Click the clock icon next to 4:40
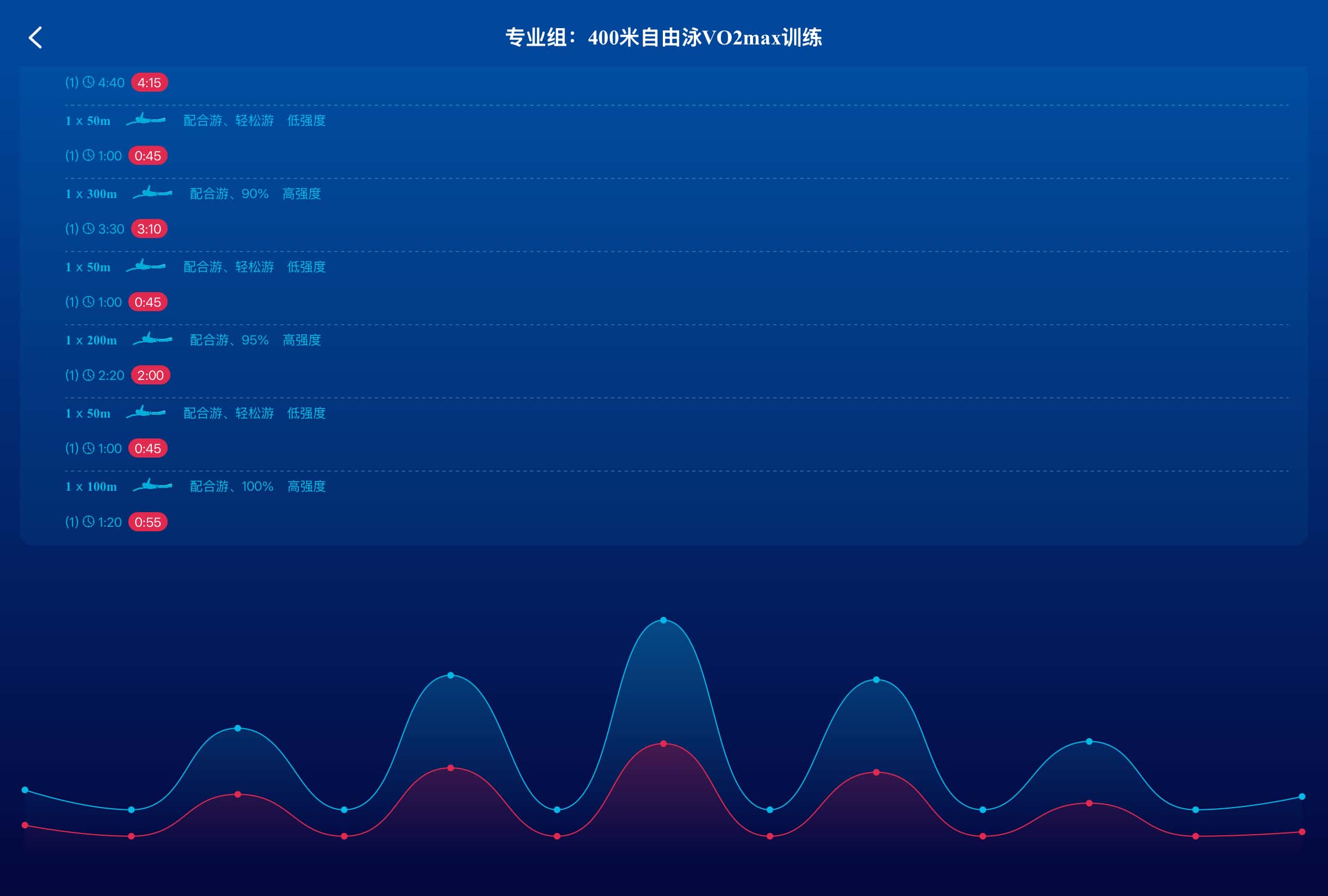The width and height of the screenshot is (1328, 896). 88,82
